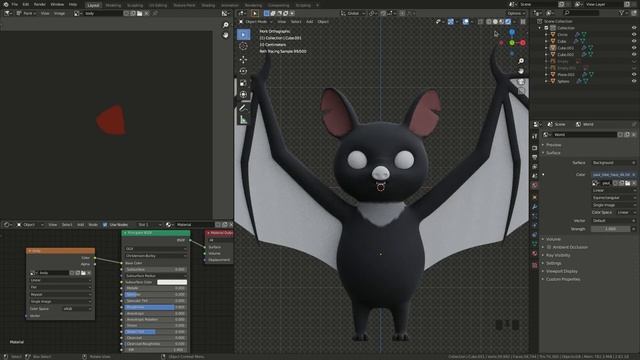Open the viewport Add menu

310,22
